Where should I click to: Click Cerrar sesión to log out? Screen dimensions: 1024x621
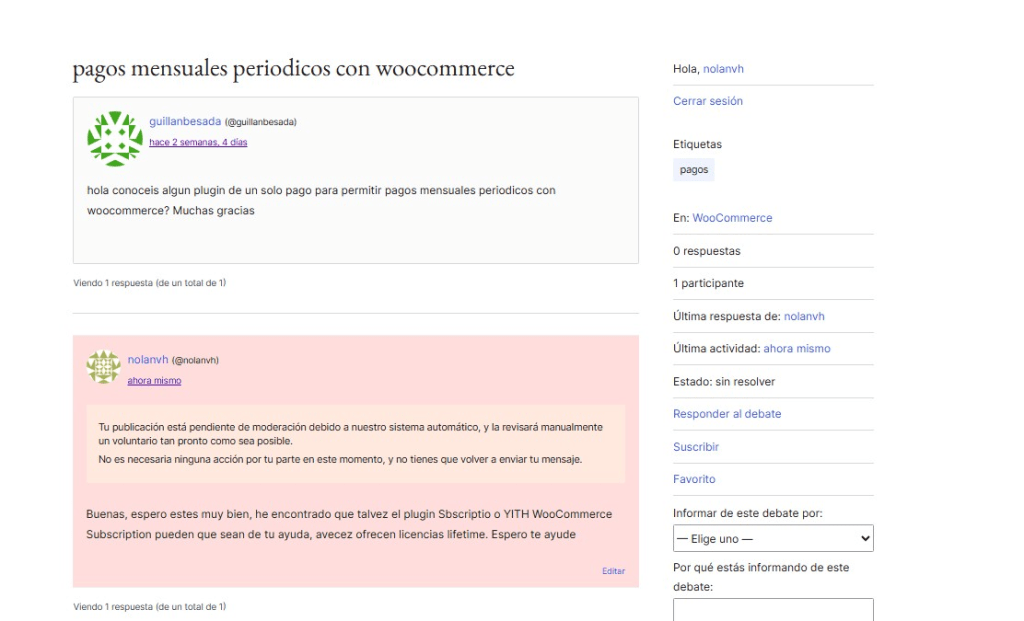click(708, 101)
